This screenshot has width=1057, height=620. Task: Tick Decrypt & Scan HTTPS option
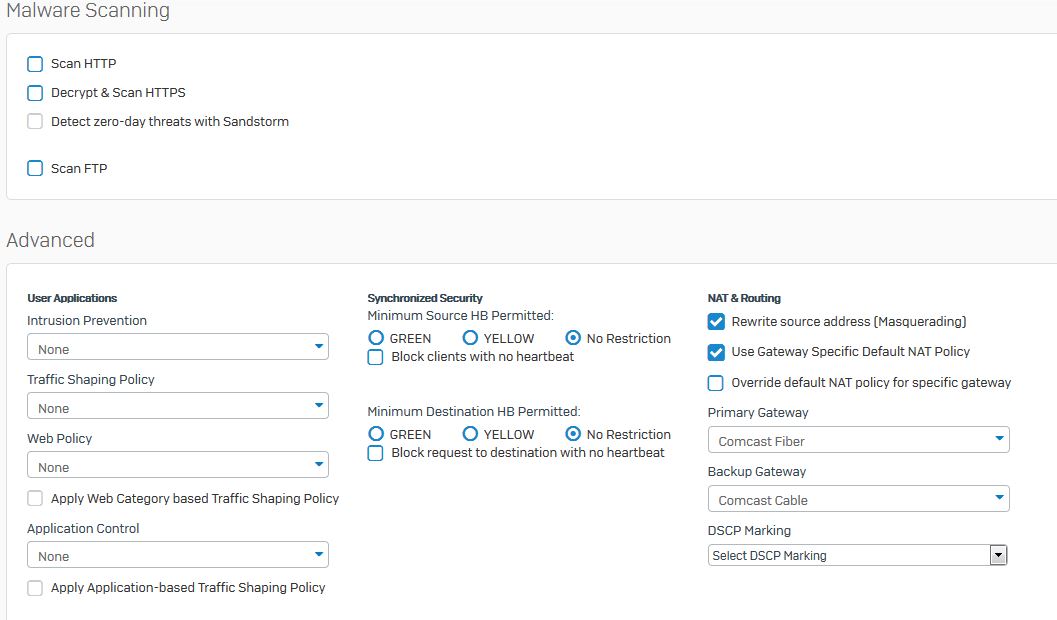tap(35, 93)
